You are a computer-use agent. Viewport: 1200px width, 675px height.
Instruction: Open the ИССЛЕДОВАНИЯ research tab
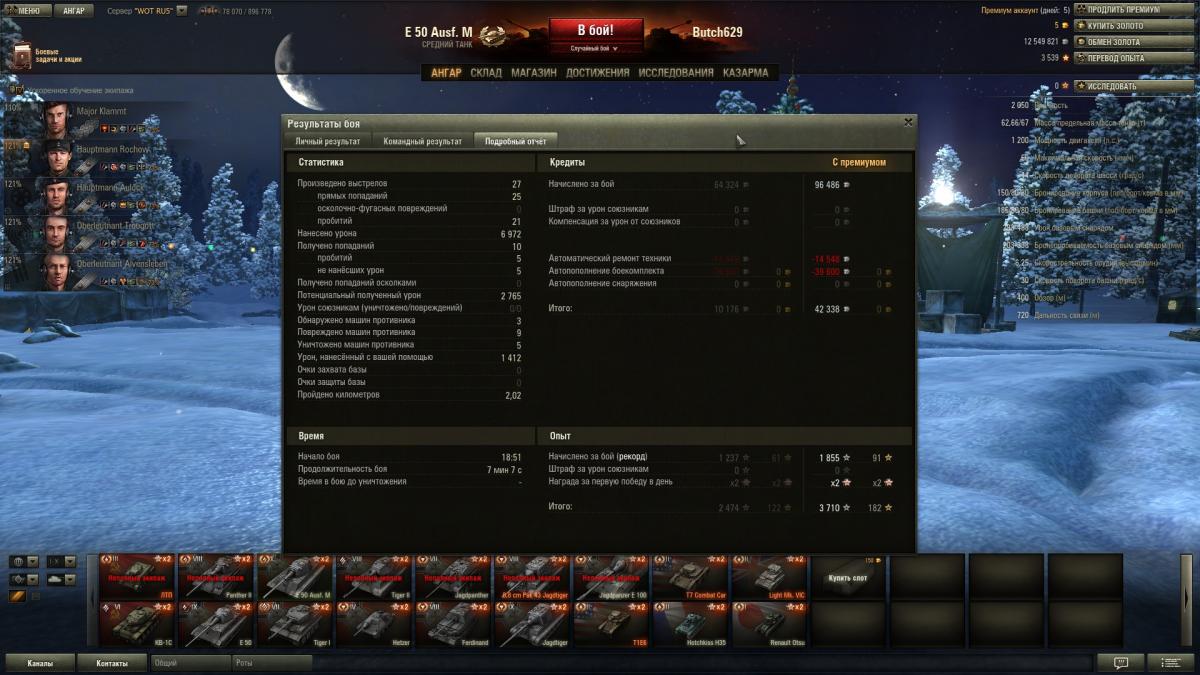click(x=676, y=73)
